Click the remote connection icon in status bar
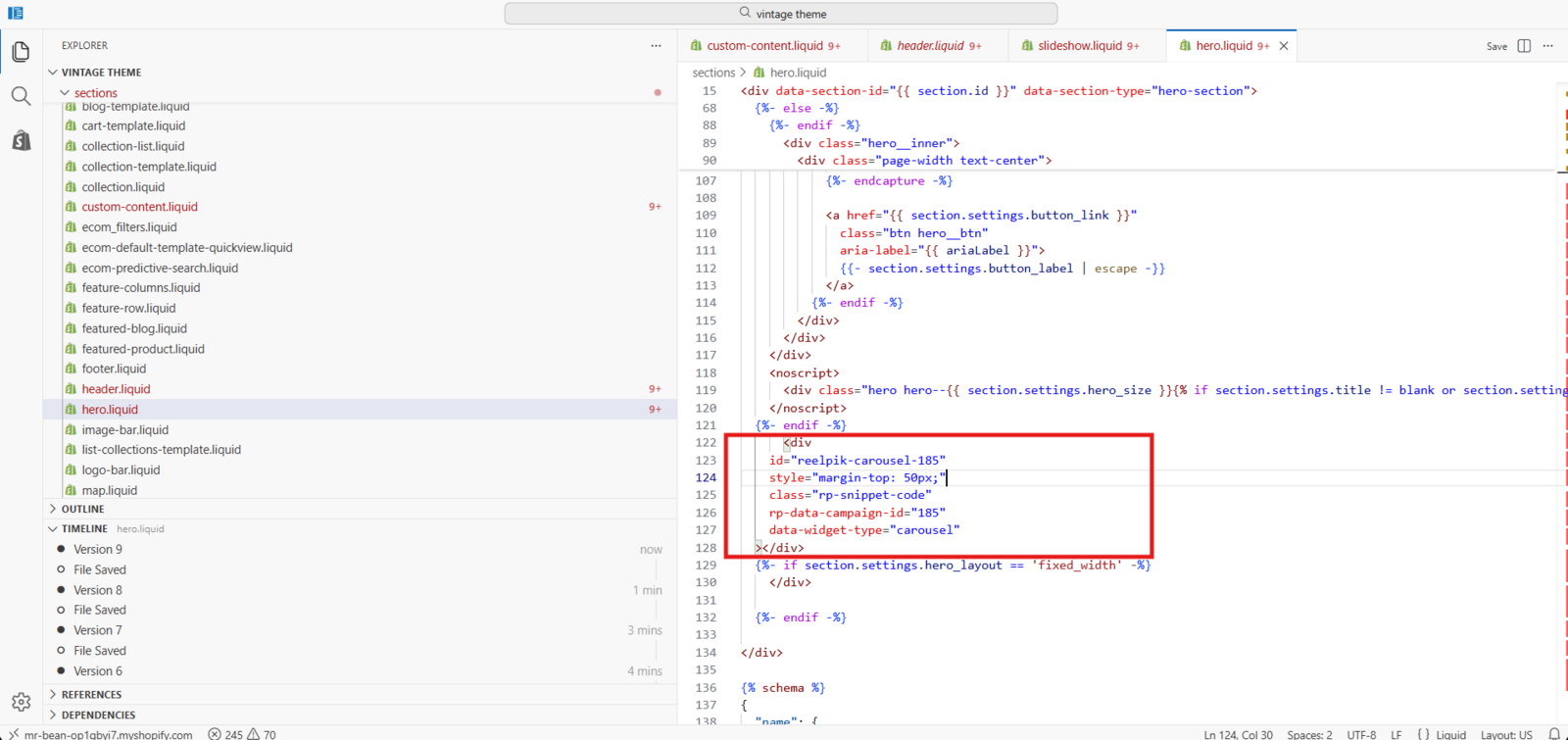 [x=13, y=734]
